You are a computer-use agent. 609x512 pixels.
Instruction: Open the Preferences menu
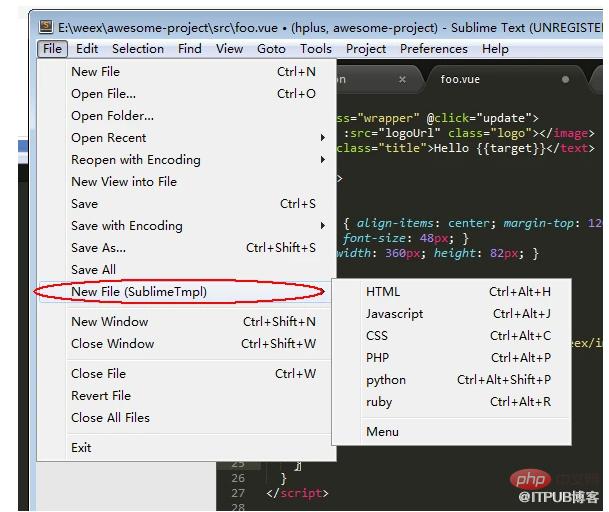434,49
